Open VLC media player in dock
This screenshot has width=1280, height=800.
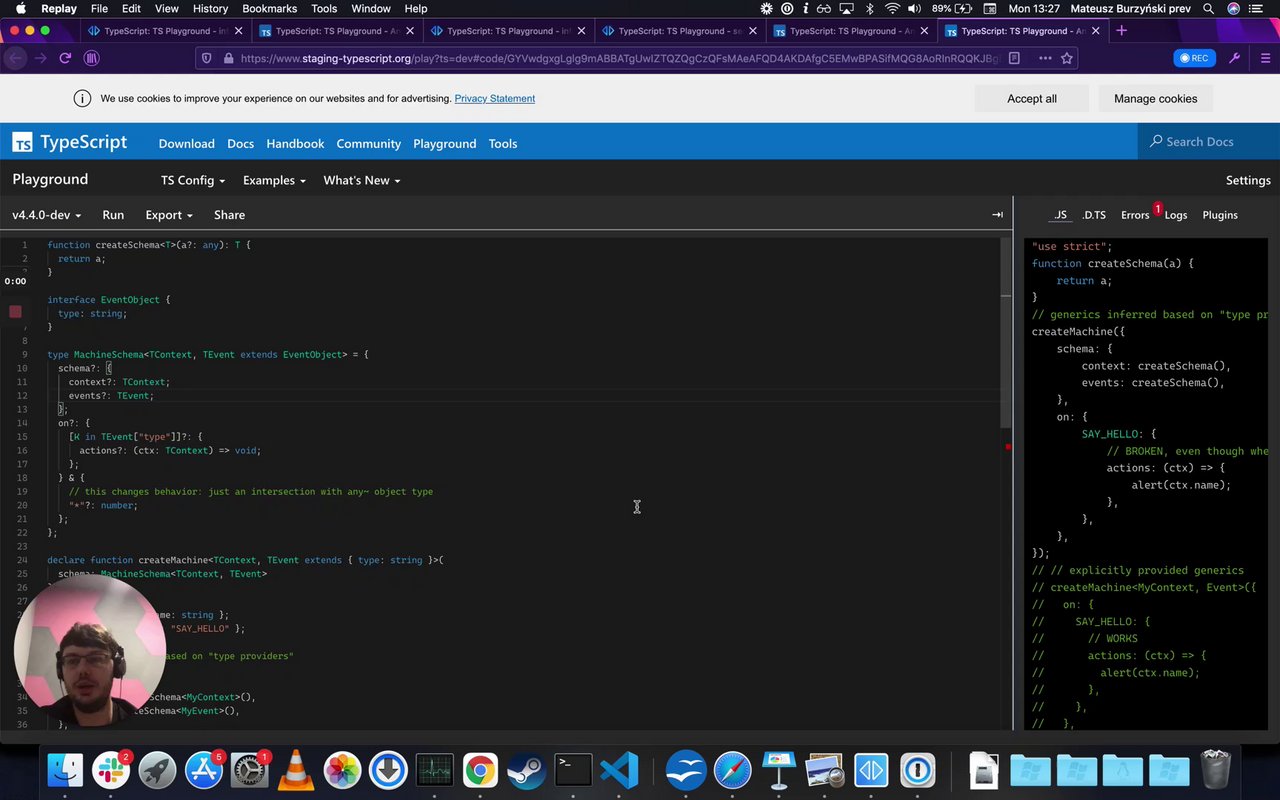click(296, 770)
